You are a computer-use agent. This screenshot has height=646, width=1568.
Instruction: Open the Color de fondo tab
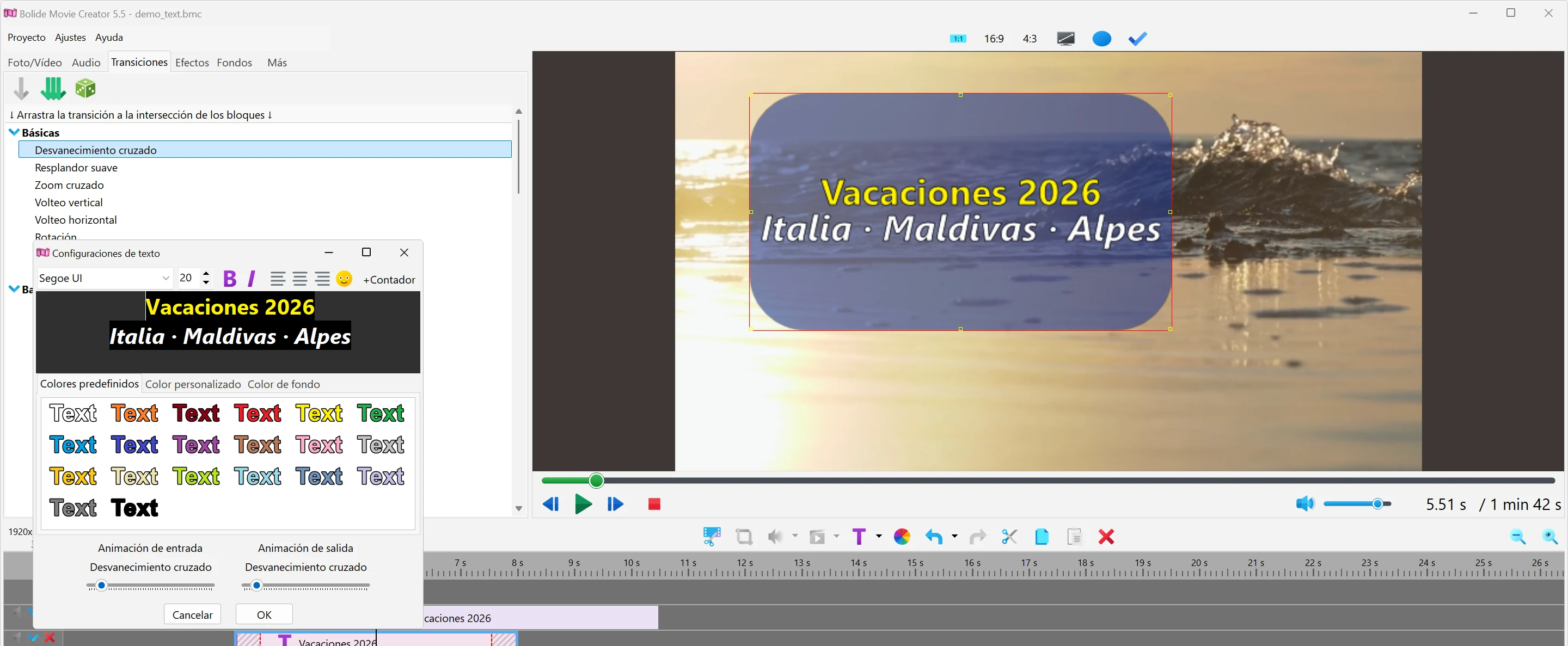click(x=284, y=384)
